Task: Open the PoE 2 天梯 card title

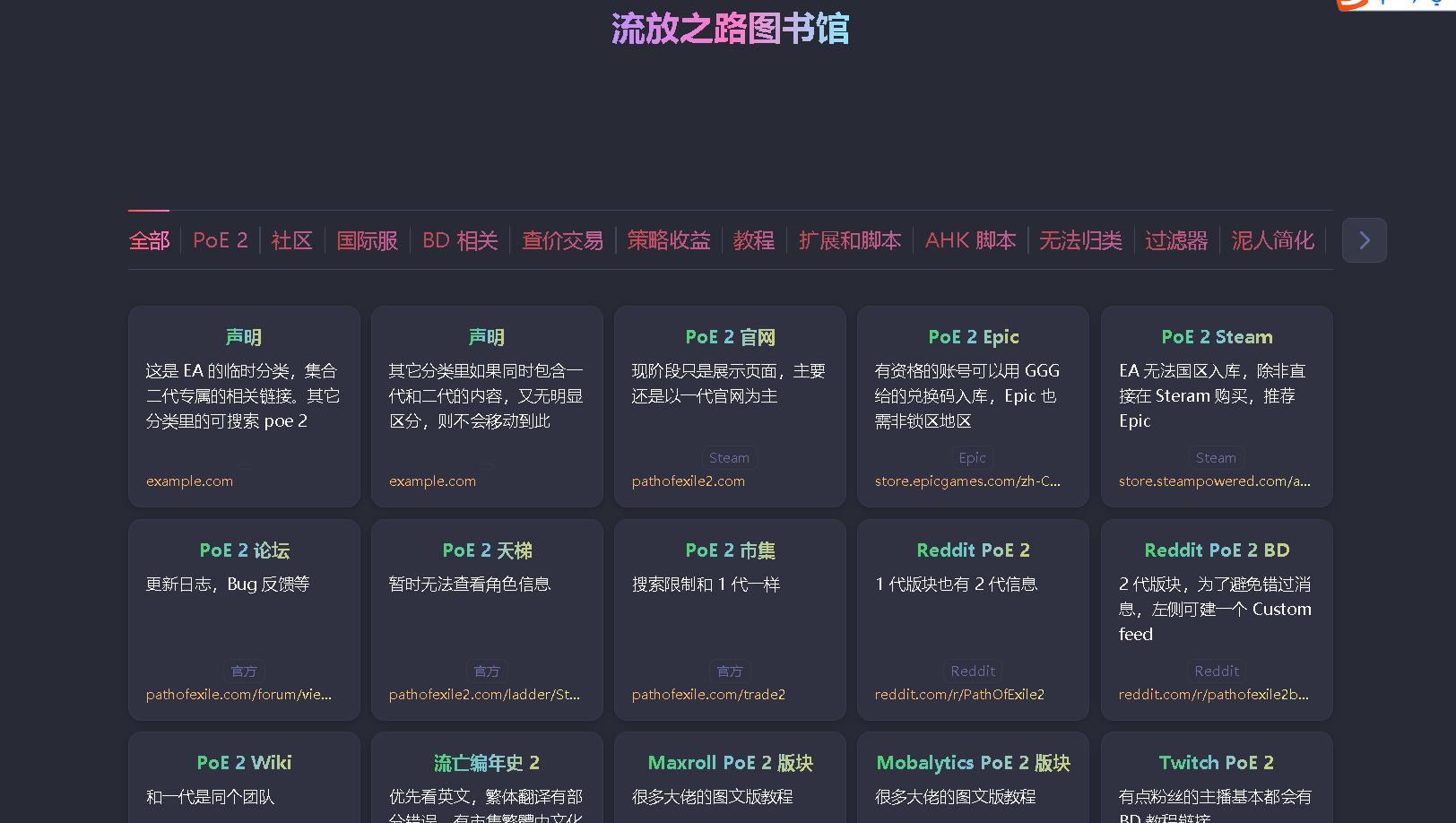Action: pos(487,550)
